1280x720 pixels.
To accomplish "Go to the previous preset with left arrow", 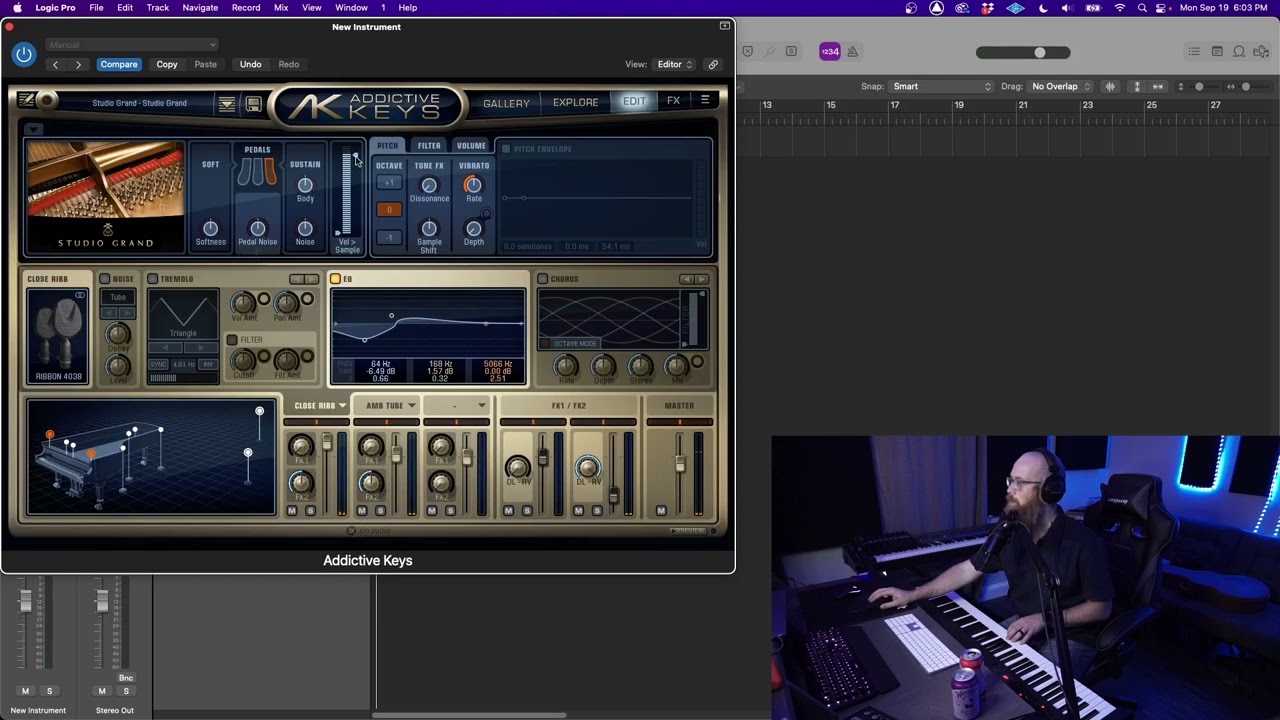I will tap(55, 64).
